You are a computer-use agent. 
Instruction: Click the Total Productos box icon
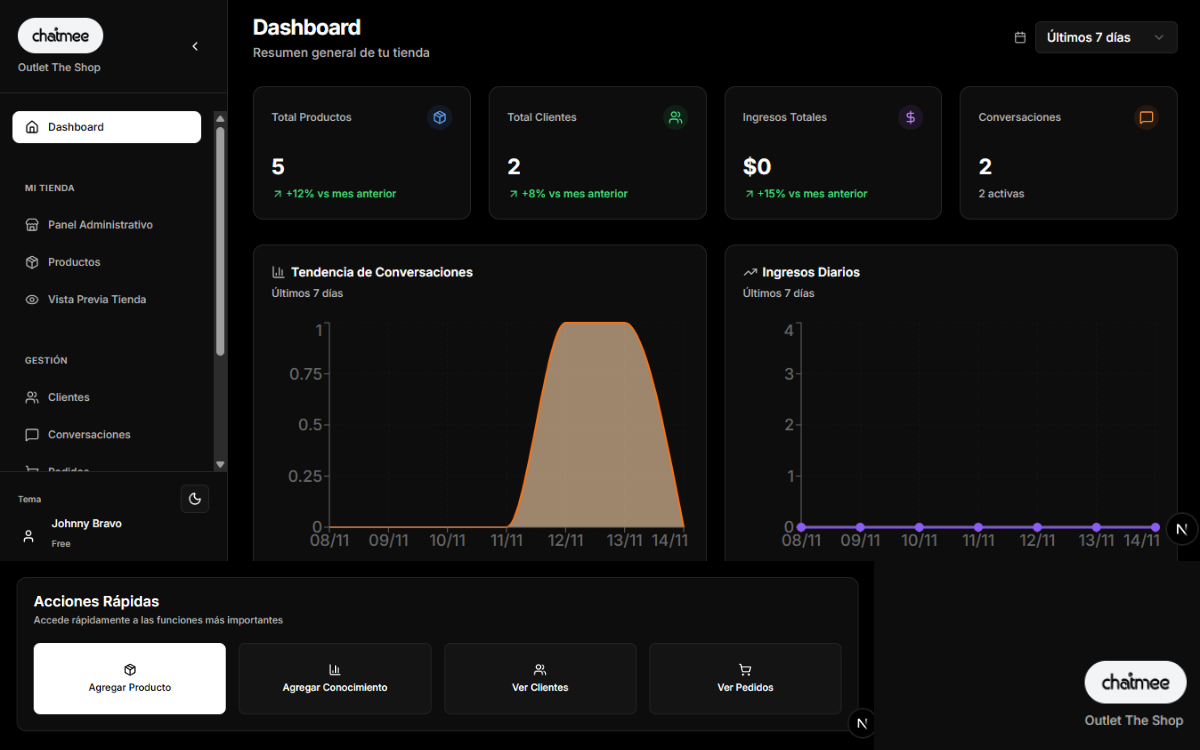click(x=439, y=117)
